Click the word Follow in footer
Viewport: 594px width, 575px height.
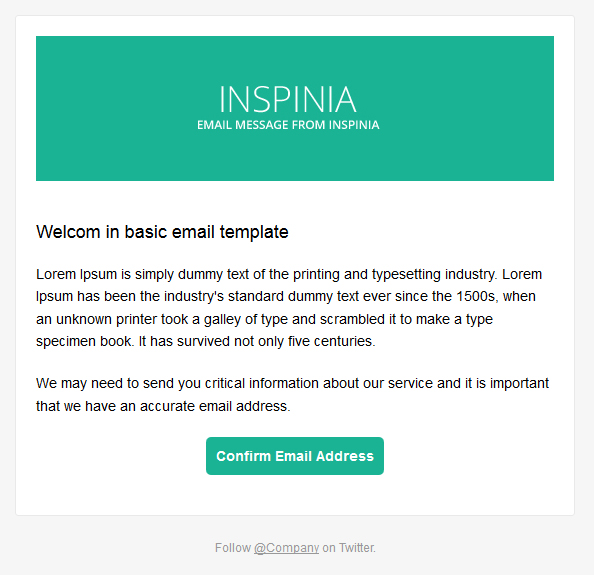pos(233,548)
